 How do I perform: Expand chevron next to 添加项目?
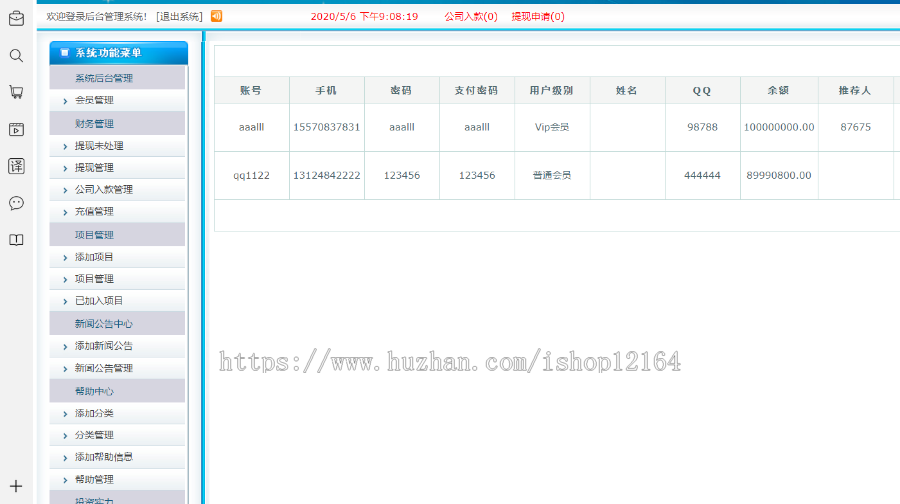pyautogui.click(x=65, y=258)
